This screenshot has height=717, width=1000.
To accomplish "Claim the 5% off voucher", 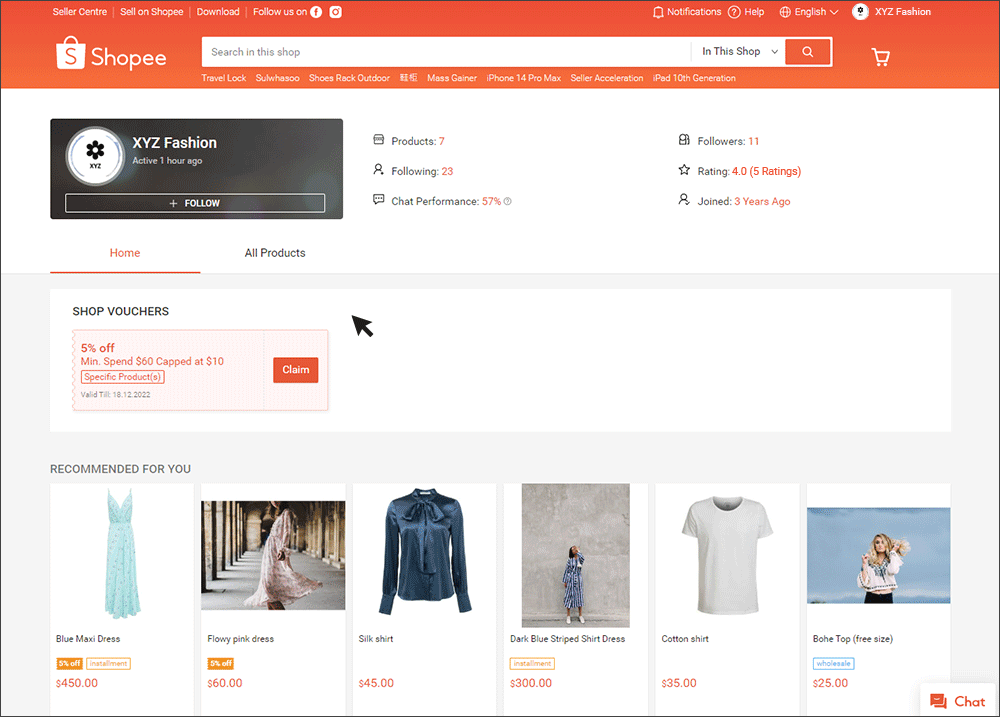I will click(295, 369).
